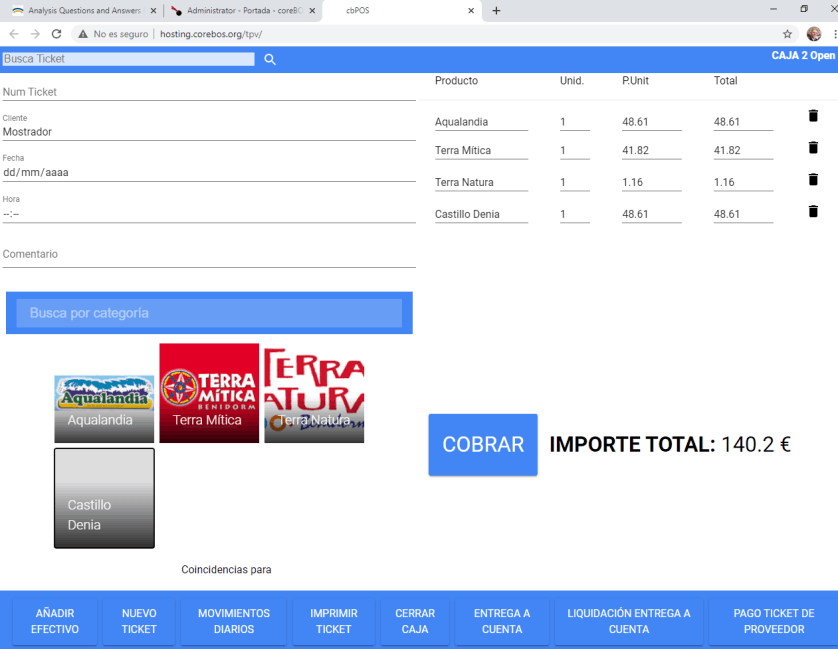Remove Terra Mítica line using trash icon
The image size is (838, 649).
[813, 148]
